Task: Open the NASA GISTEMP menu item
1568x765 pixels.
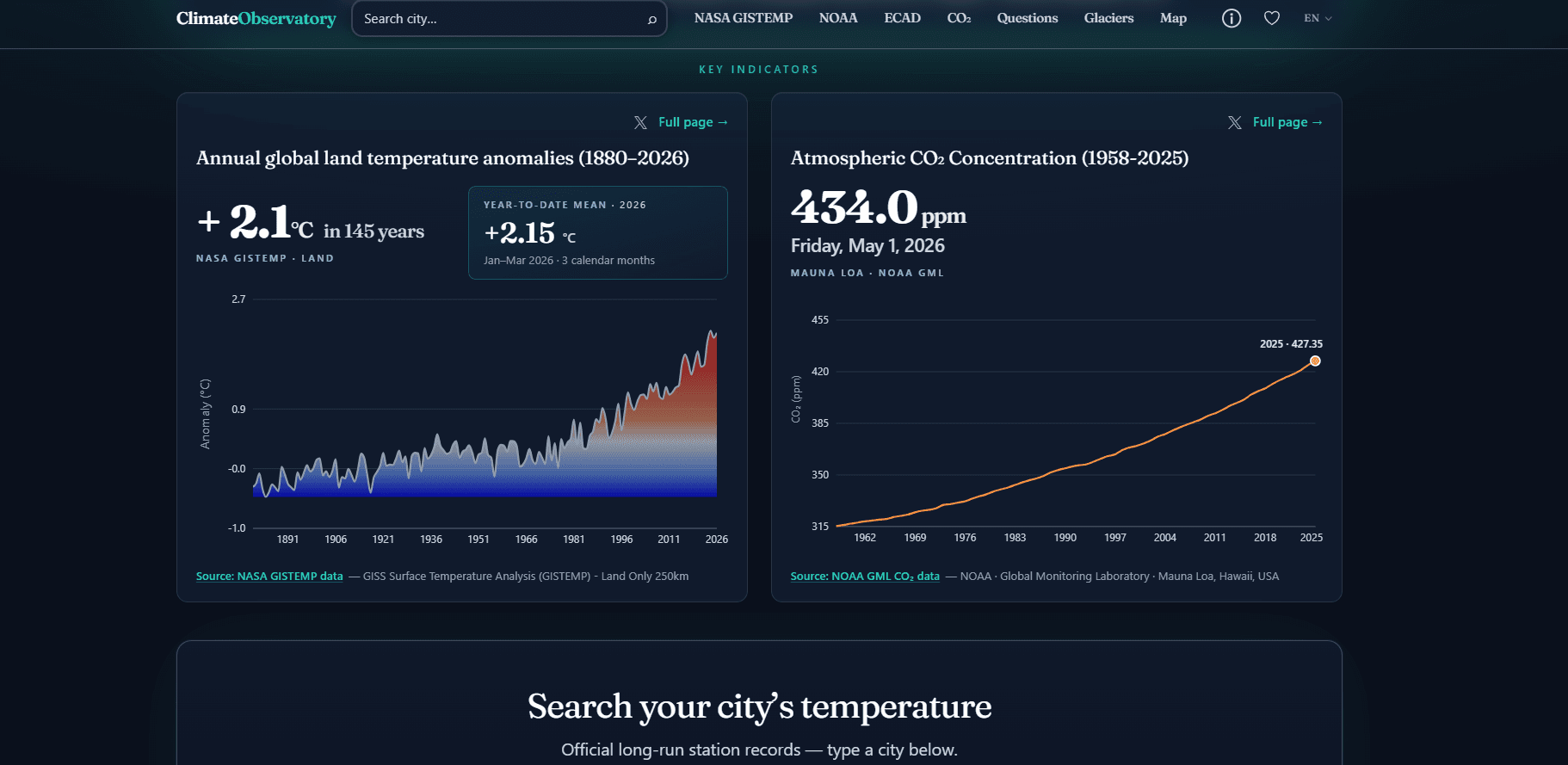Action: point(744,18)
